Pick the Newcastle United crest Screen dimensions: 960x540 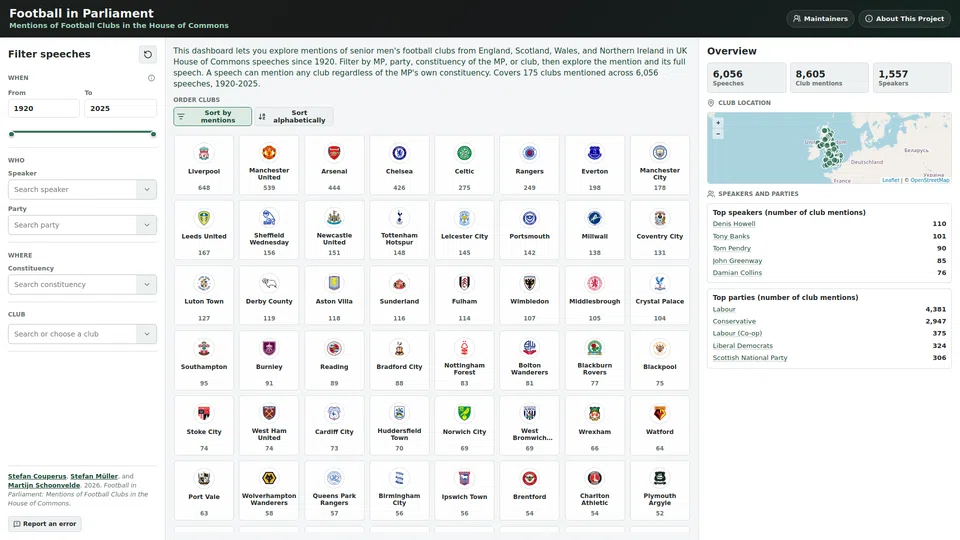[334, 217]
